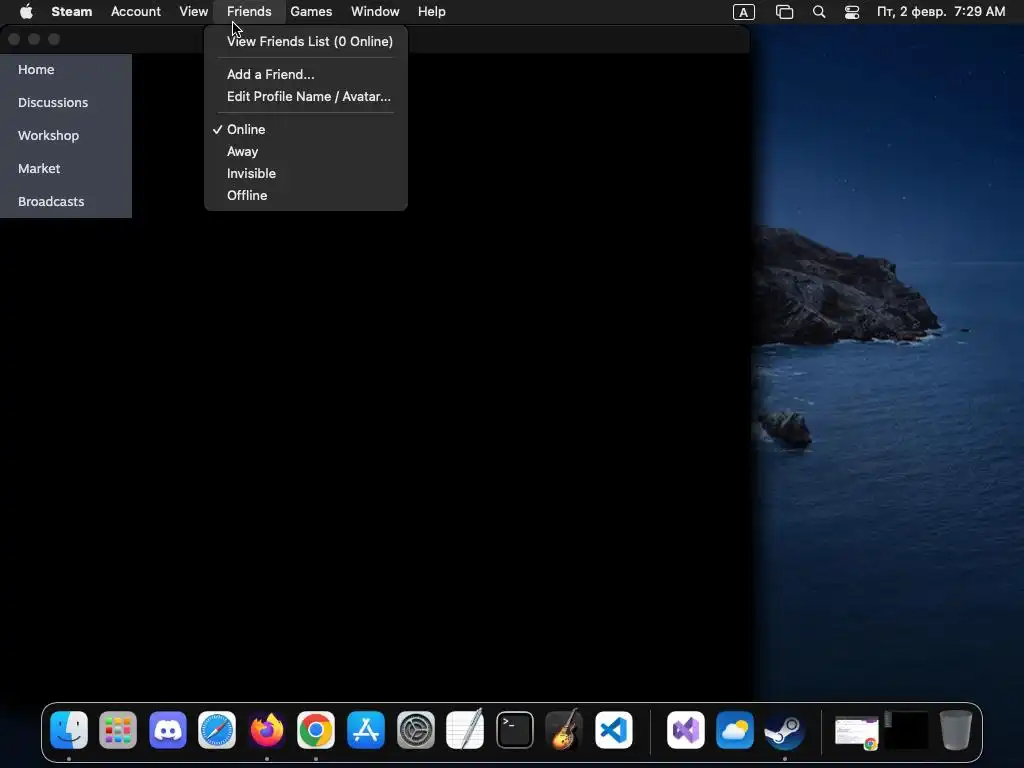This screenshot has width=1024, height=768.
Task: Open Spotlight search magnifier icon
Action: coord(819,12)
